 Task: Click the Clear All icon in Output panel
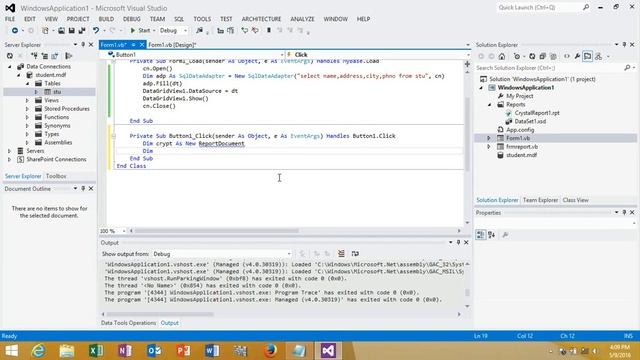341,254
